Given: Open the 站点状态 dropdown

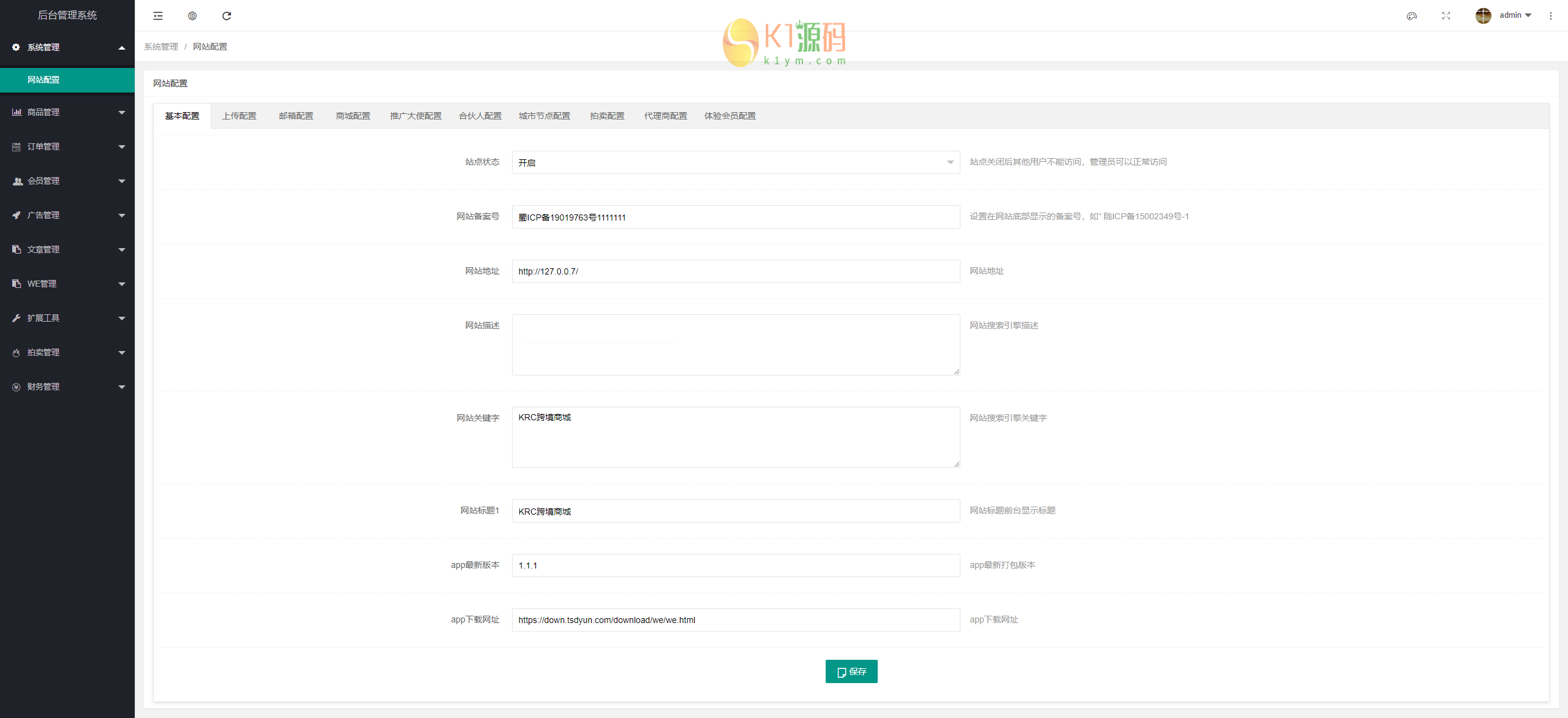Looking at the screenshot, I should [735, 162].
